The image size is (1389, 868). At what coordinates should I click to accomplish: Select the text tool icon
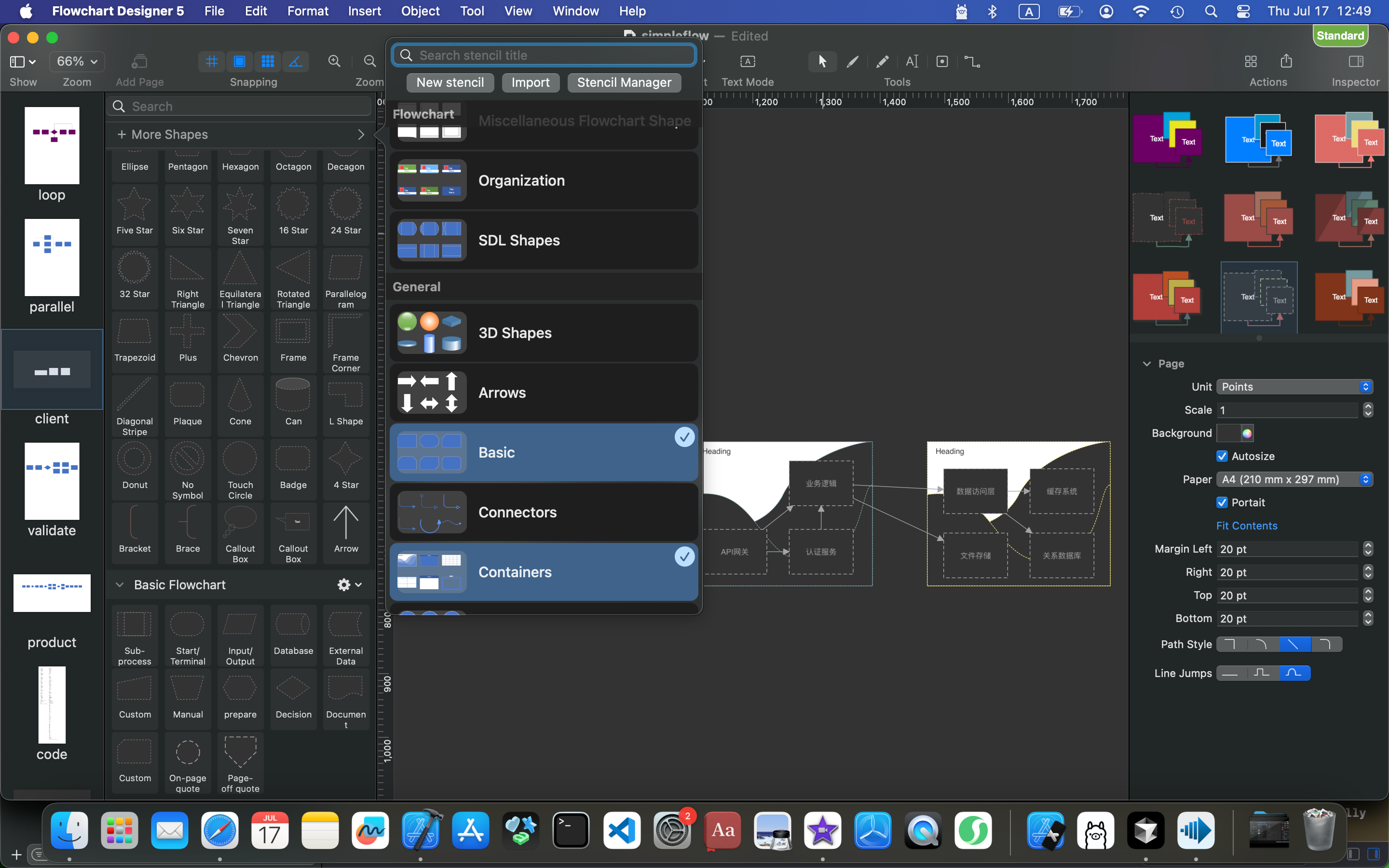(x=912, y=61)
